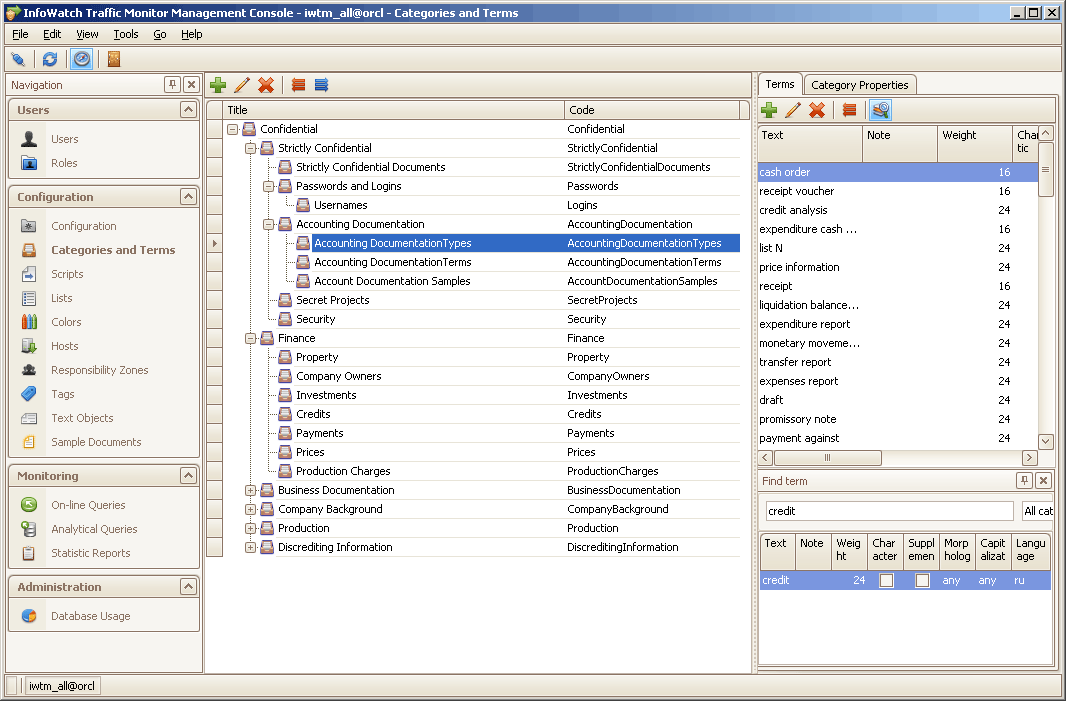Open On-line Queries under Monitoring
Screen dimensions: 1066x701
pos(88,505)
